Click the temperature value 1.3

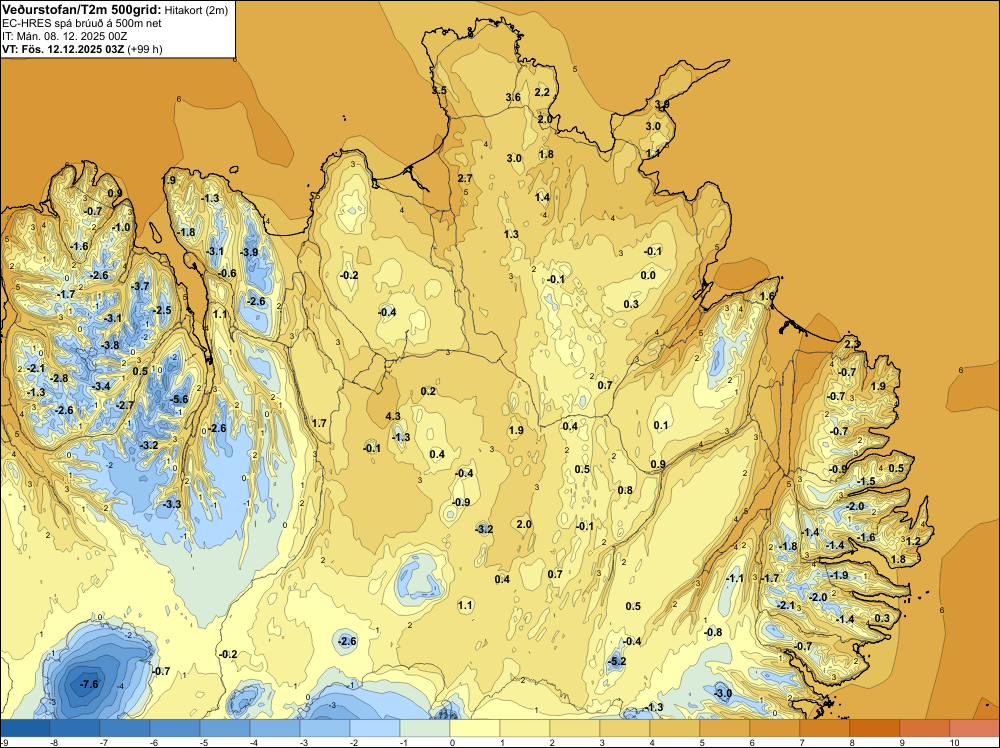(x=511, y=235)
